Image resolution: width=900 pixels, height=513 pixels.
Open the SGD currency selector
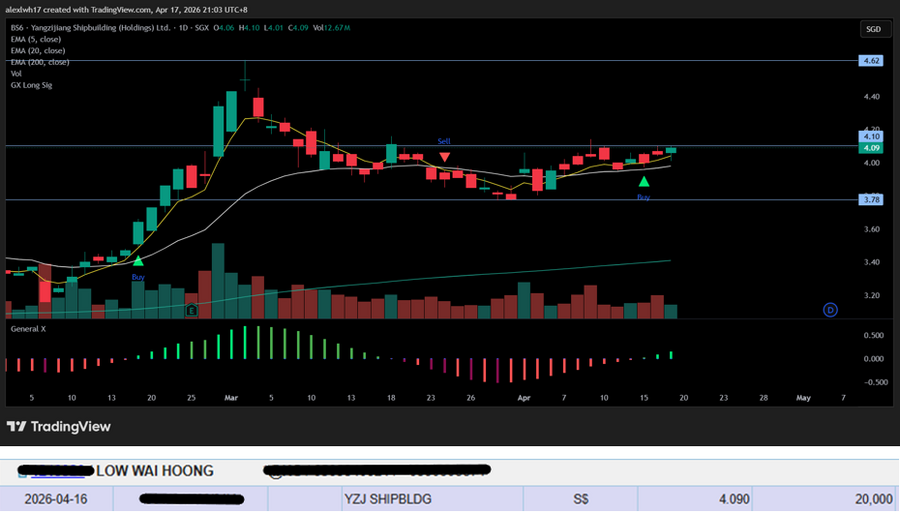pos(873,30)
